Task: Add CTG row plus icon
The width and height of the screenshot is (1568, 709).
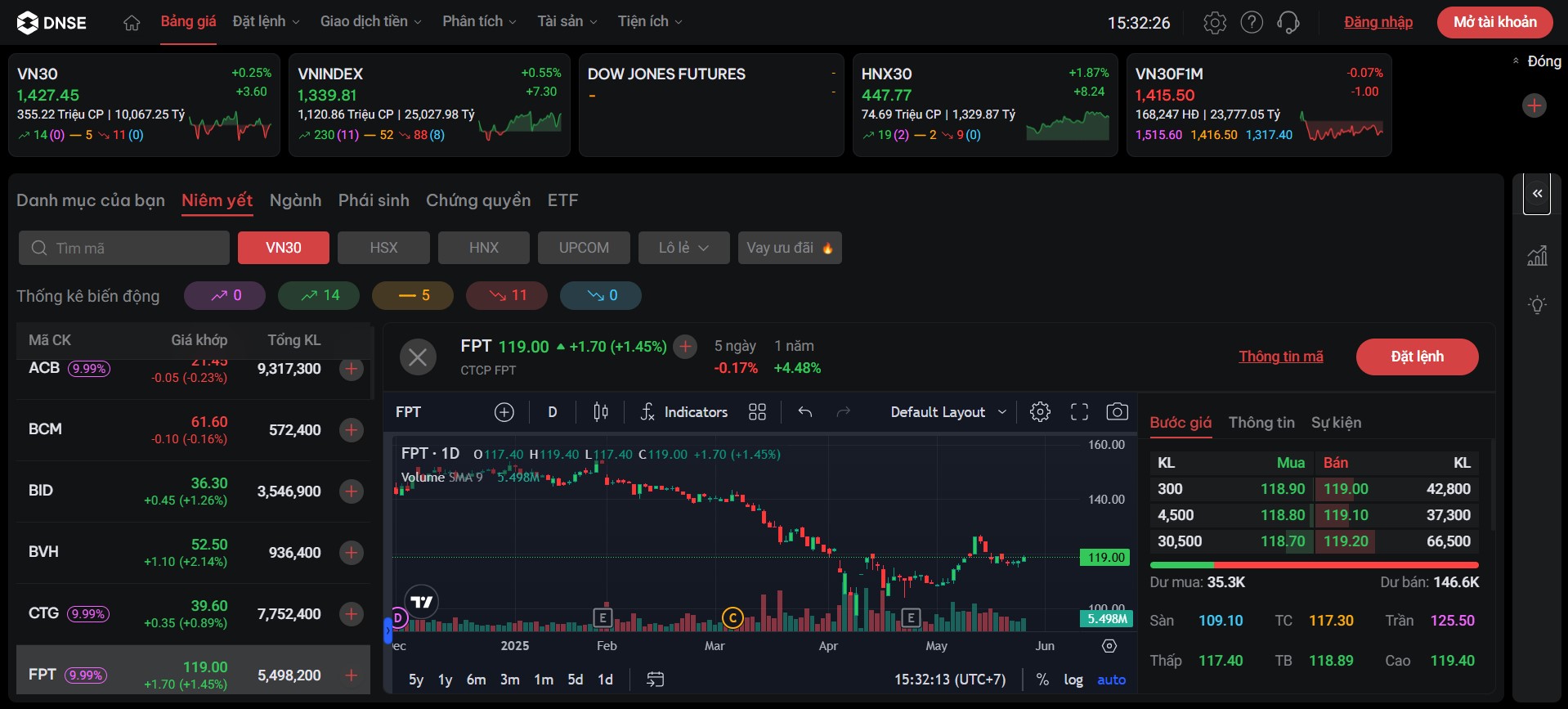Action: (352, 614)
